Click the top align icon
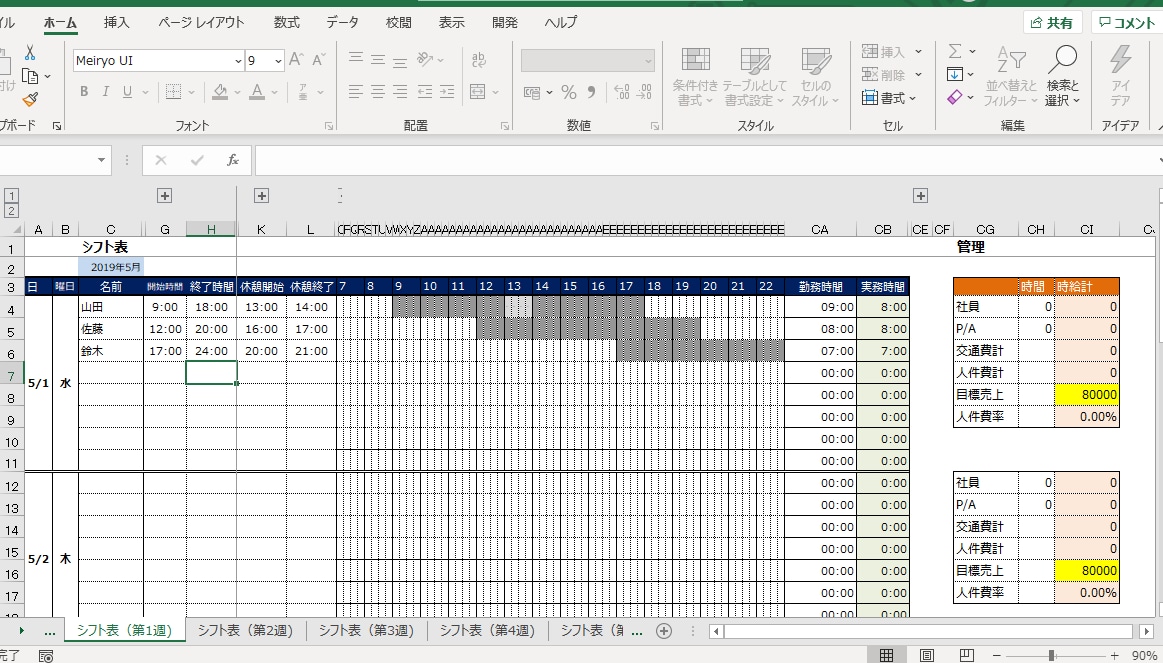The image size is (1163, 663). click(x=356, y=59)
